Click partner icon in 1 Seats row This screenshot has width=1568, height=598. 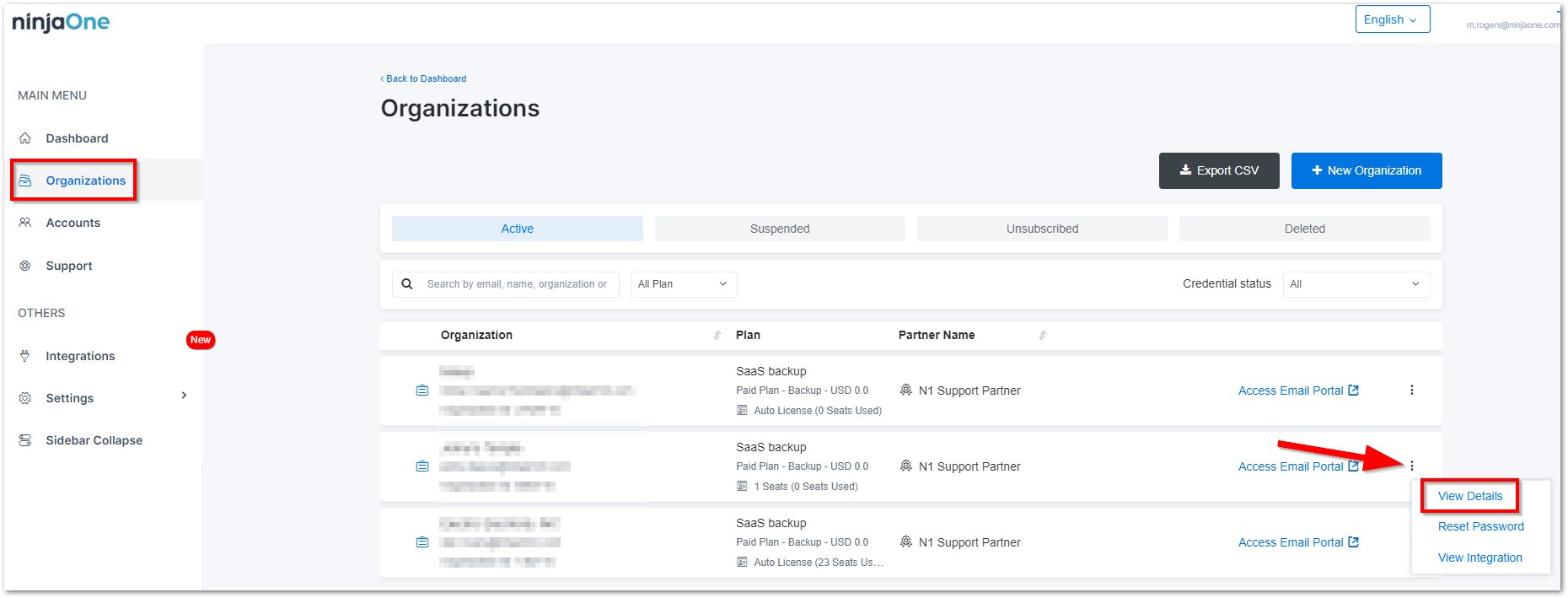(906, 466)
